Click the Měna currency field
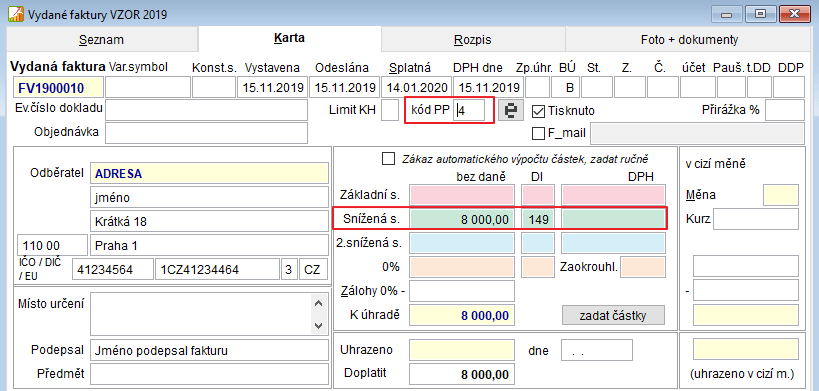The height and width of the screenshot is (391, 819). point(781,195)
